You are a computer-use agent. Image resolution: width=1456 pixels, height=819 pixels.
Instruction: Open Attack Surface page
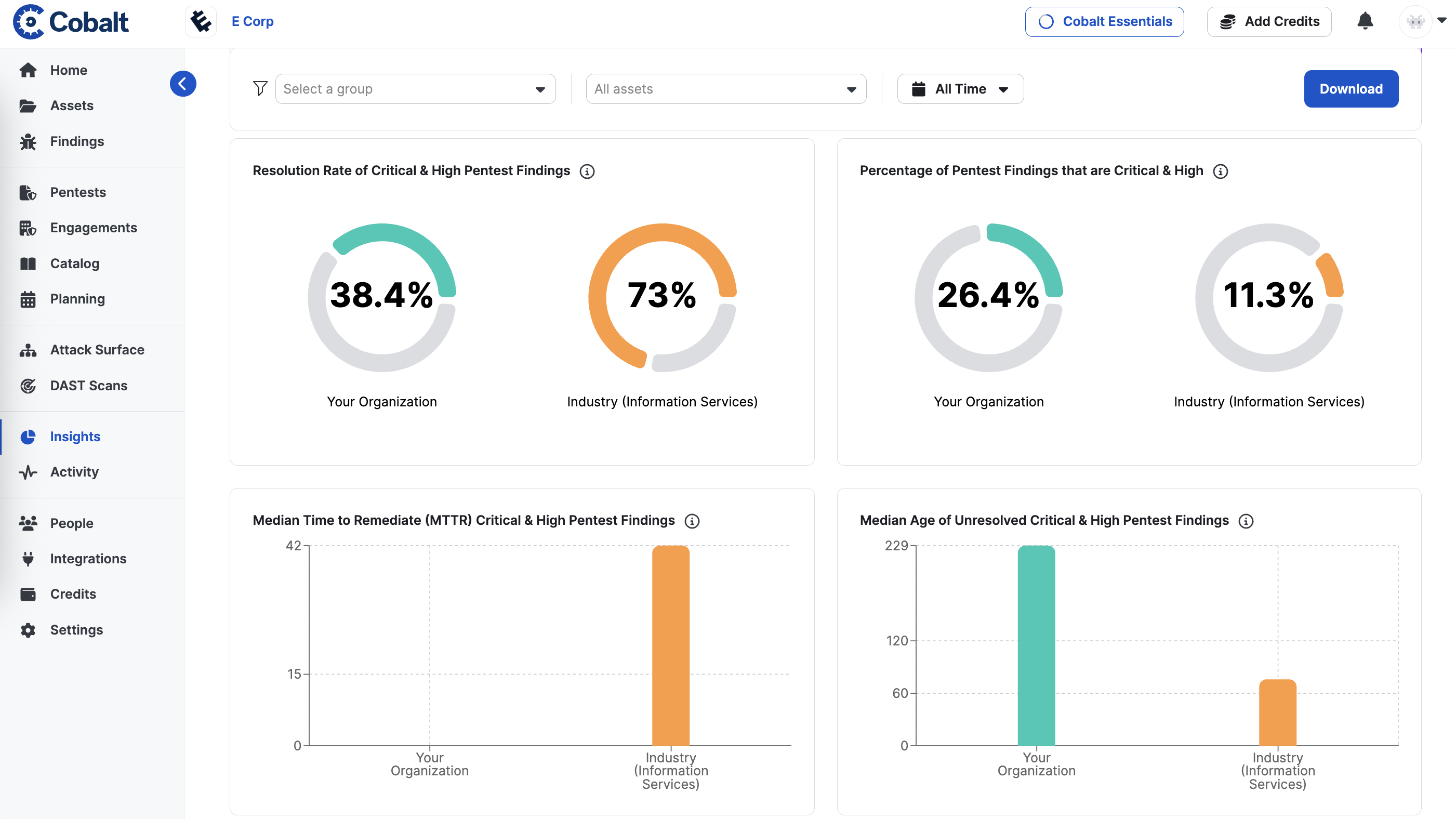click(97, 350)
